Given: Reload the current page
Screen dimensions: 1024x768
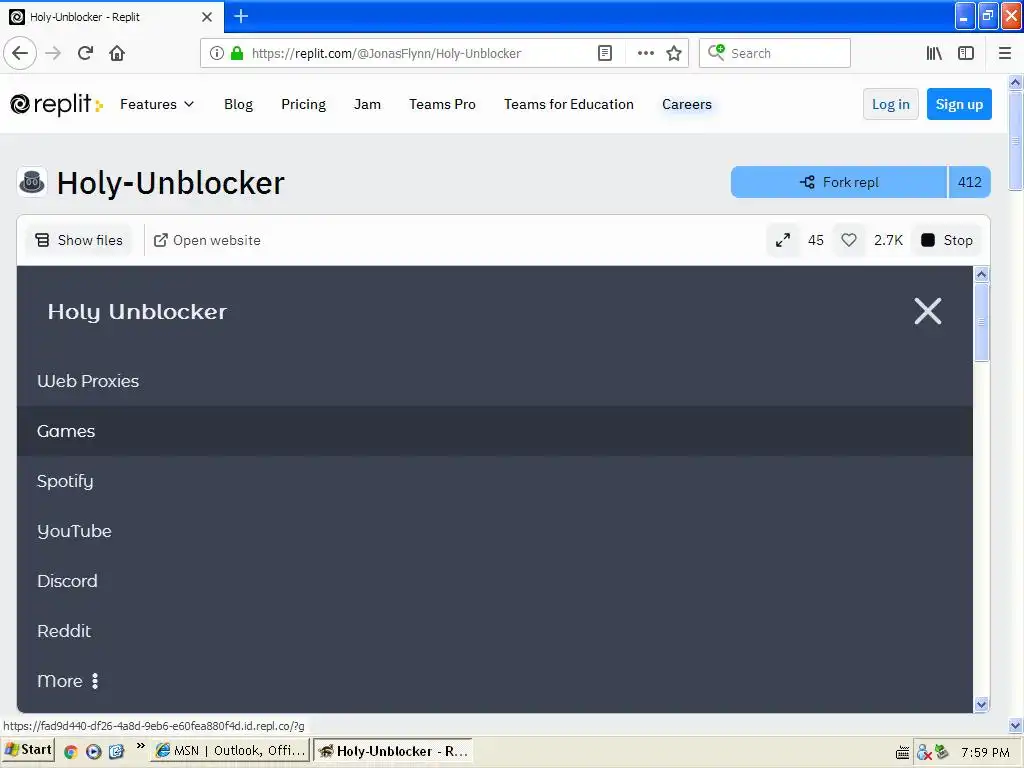Looking at the screenshot, I should (x=85, y=53).
